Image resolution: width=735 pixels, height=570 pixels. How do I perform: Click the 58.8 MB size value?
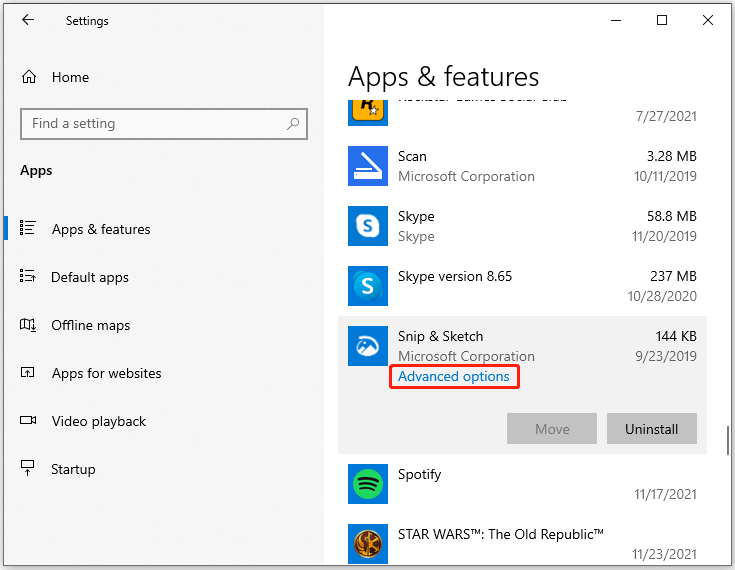click(x=672, y=216)
